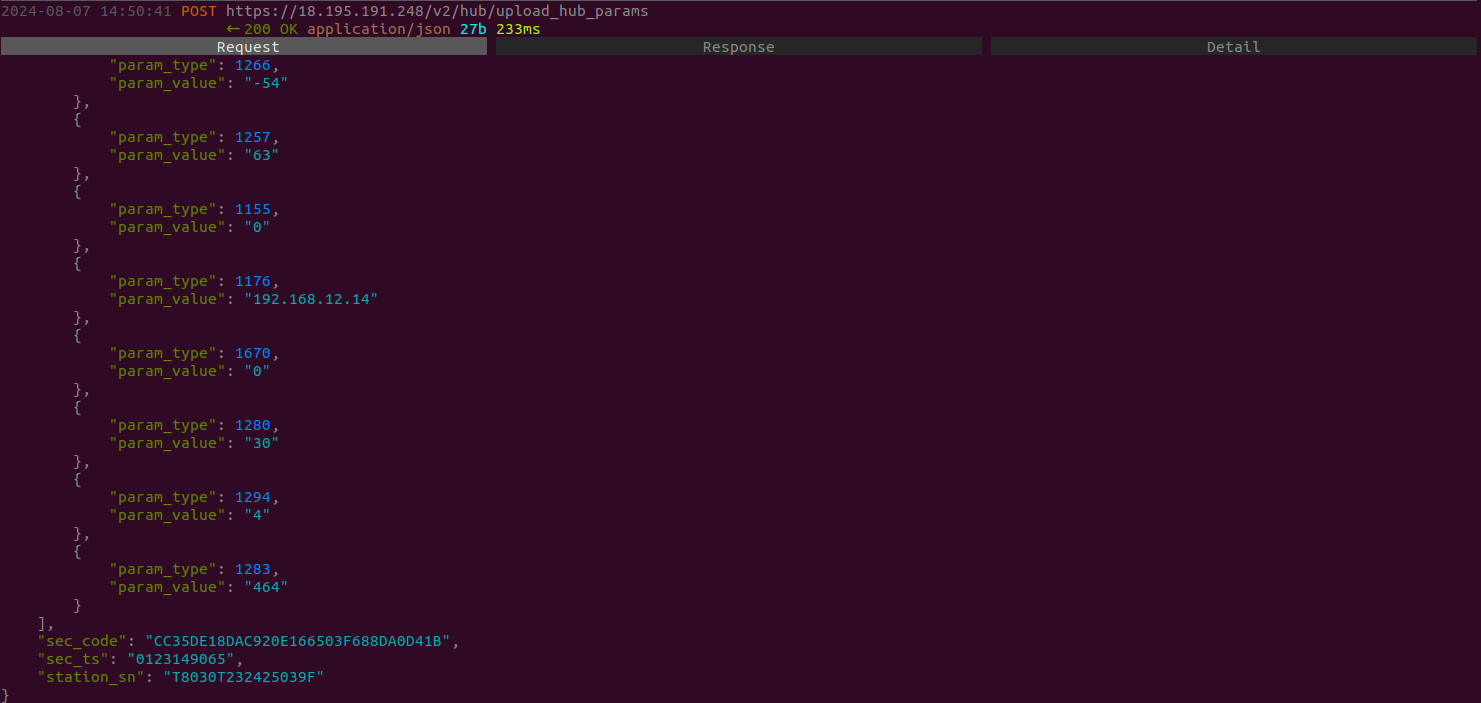Select param_value "30"
This screenshot has width=1481, height=703.
(x=261, y=443)
